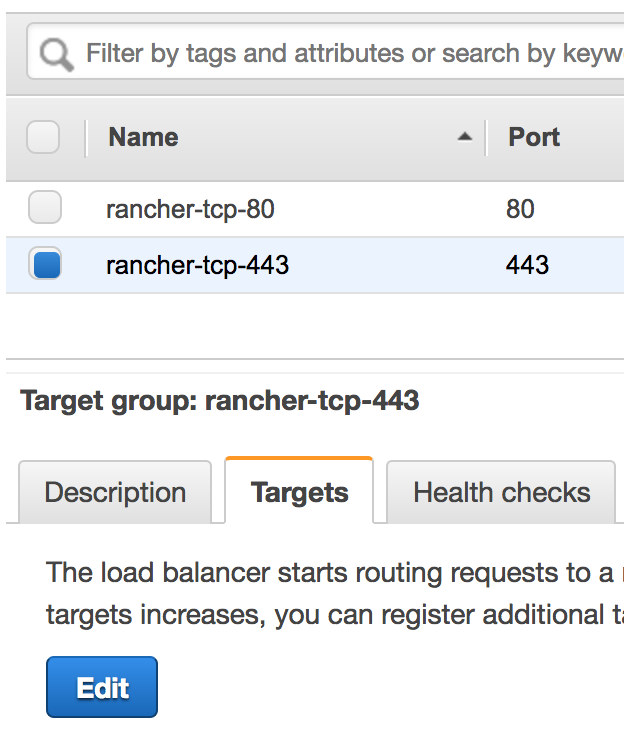This screenshot has height=736, width=624.
Task: Open the Health checks tab
Action: (501, 492)
